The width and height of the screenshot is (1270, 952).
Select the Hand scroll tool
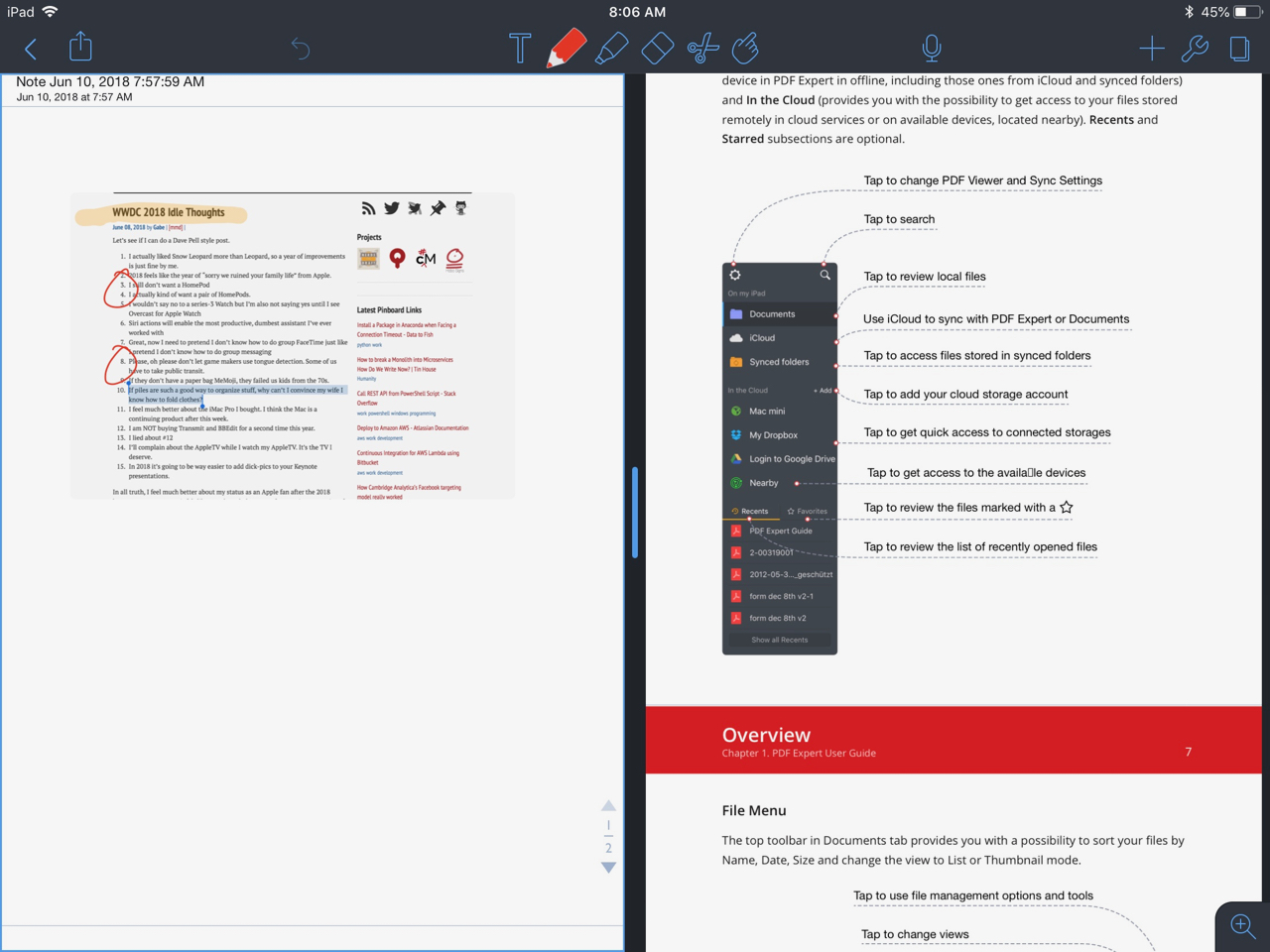coord(745,48)
